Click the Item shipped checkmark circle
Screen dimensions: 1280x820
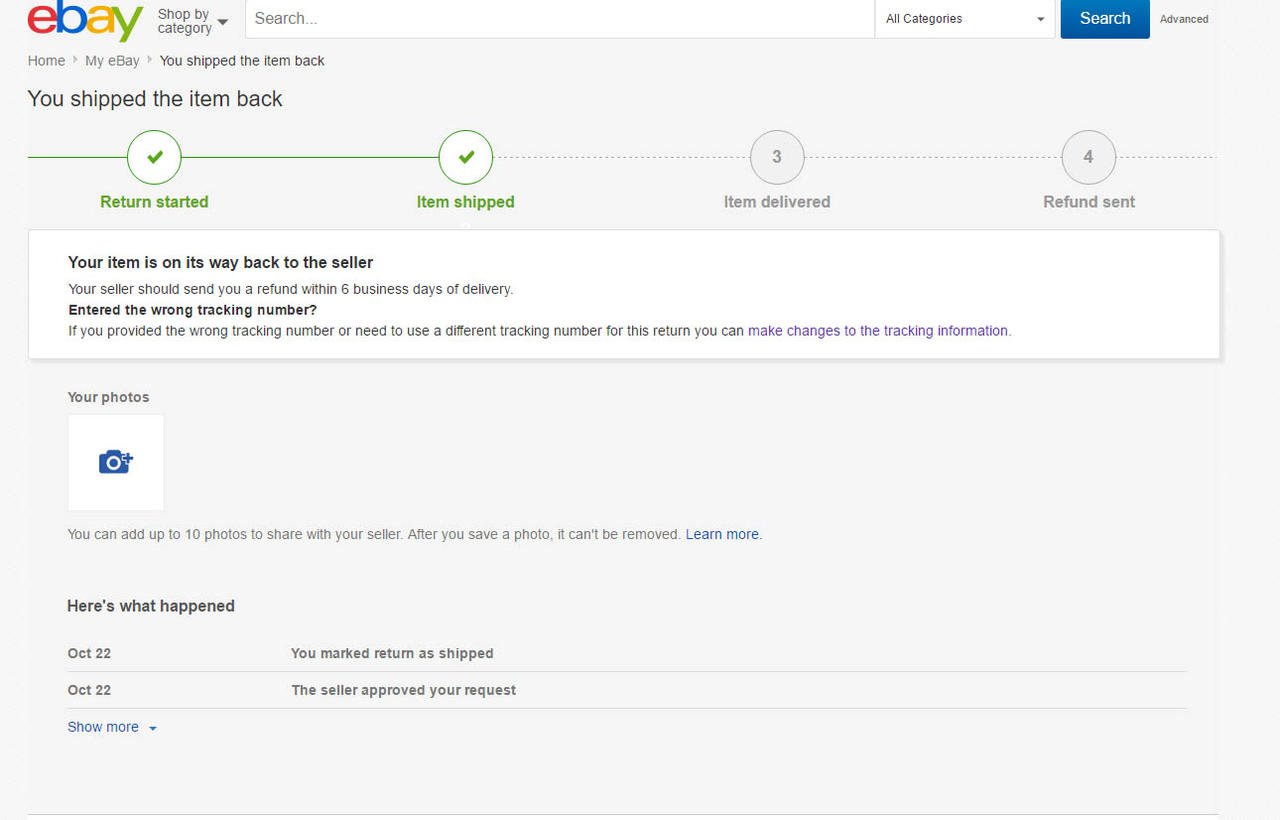pyautogui.click(x=466, y=158)
